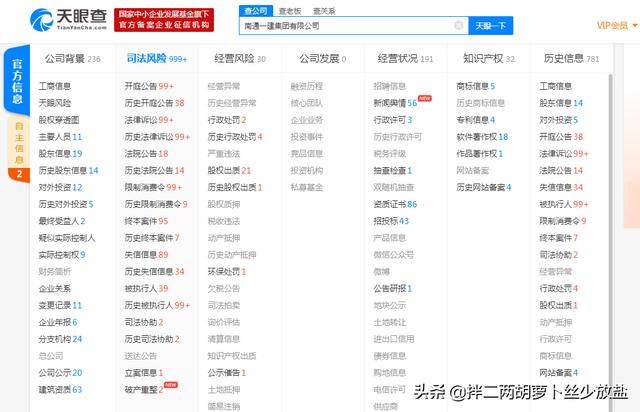Open the 公司背景 236 category

(x=72, y=59)
